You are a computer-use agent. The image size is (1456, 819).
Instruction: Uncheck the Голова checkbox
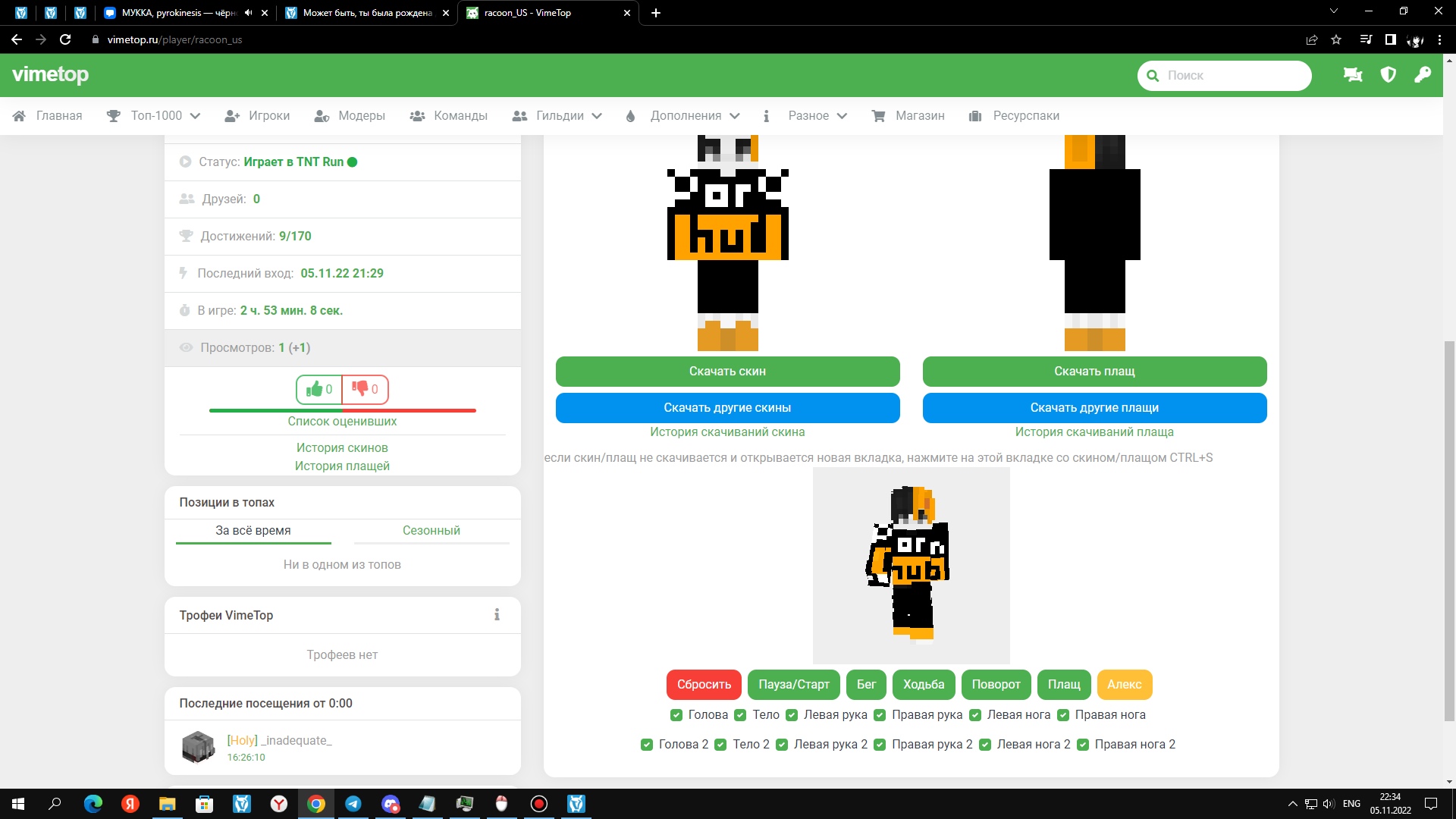pos(676,715)
